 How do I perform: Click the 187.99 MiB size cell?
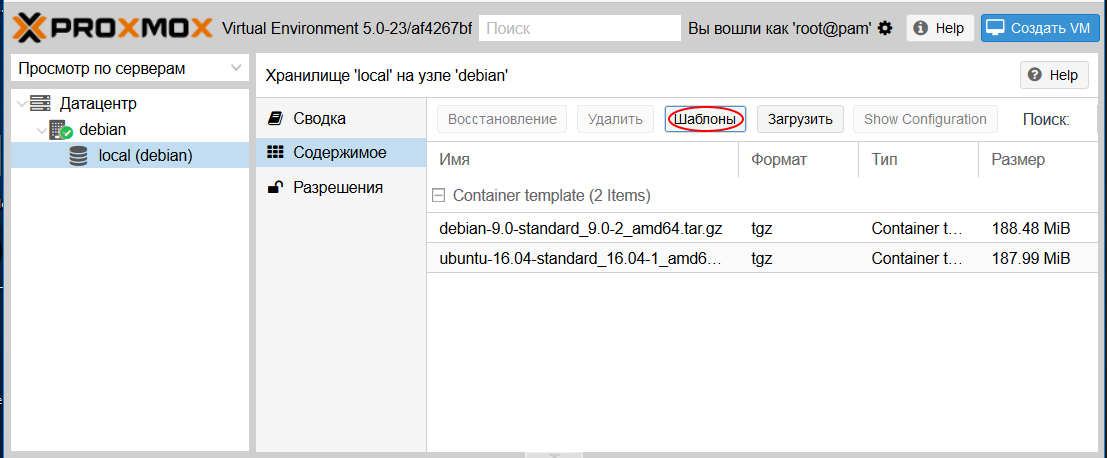tap(1031, 259)
